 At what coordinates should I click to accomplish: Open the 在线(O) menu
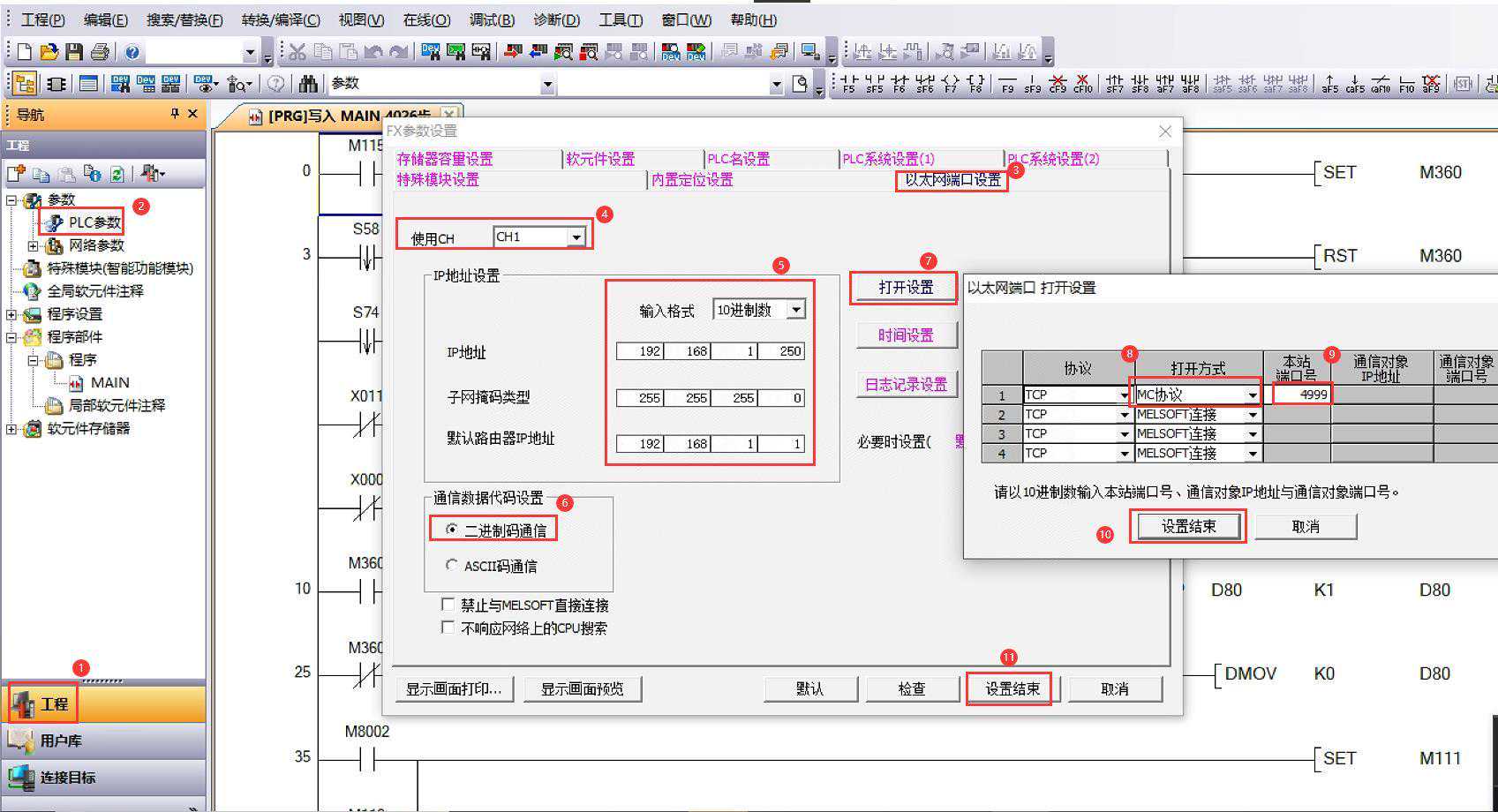(x=426, y=19)
